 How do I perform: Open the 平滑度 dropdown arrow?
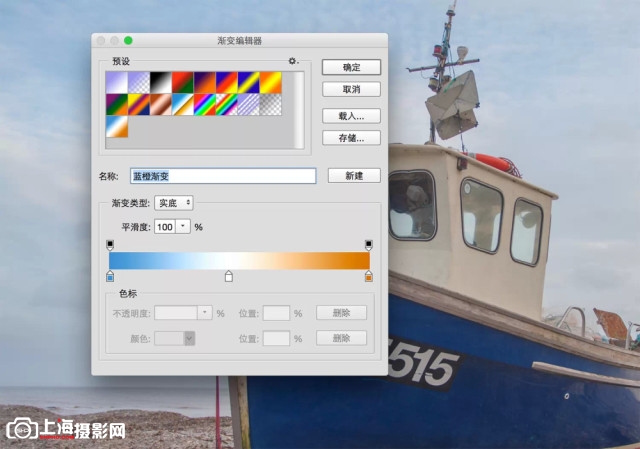click(x=183, y=227)
